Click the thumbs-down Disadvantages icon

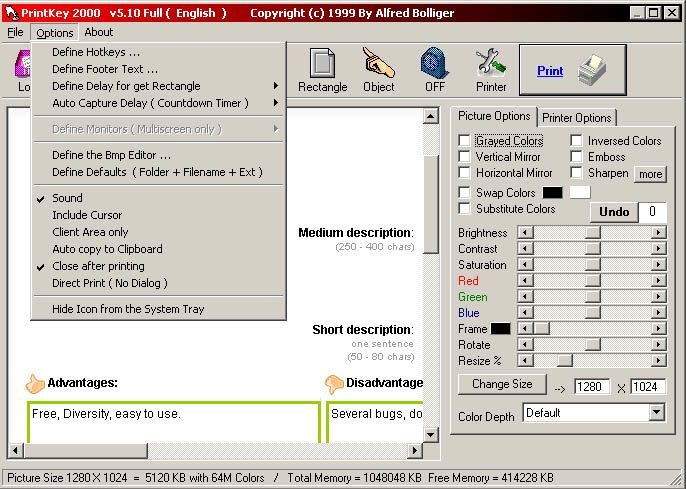[x=334, y=384]
